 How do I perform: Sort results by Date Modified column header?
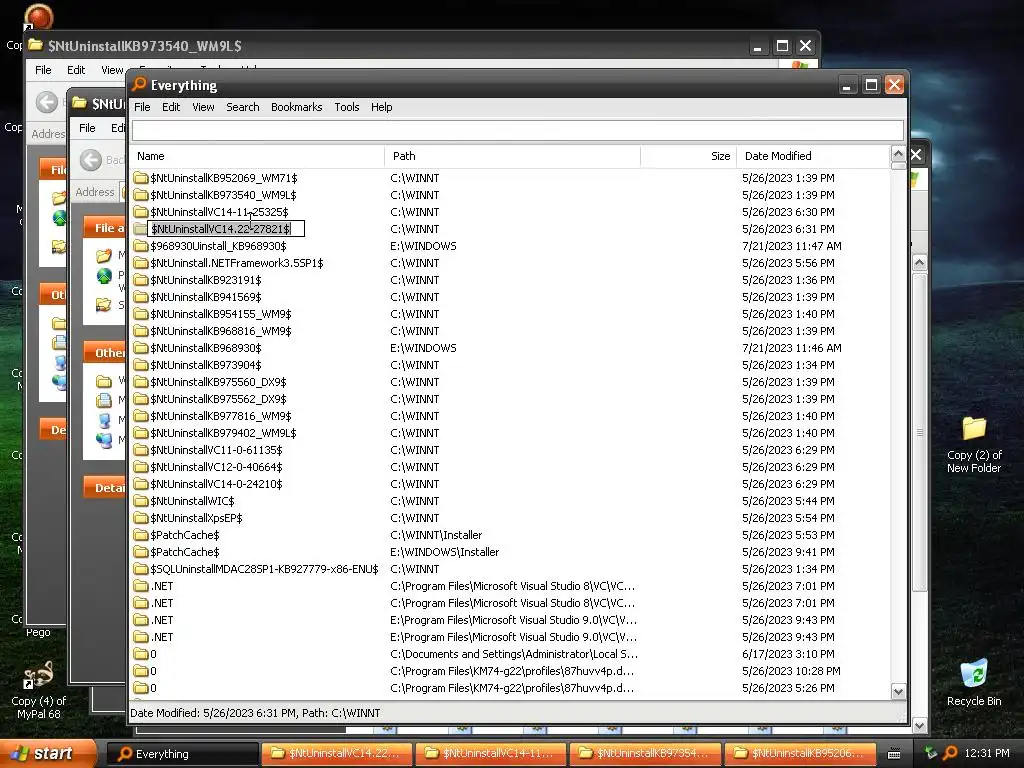[812, 156]
